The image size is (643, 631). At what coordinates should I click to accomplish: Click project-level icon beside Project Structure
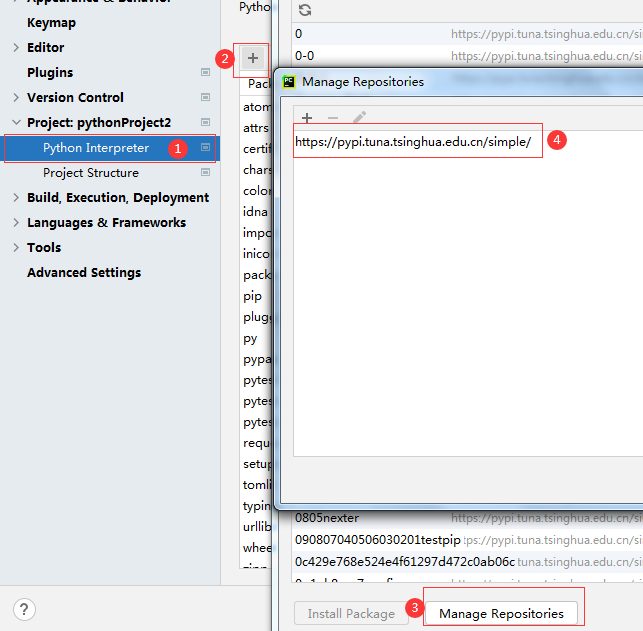tap(205, 172)
